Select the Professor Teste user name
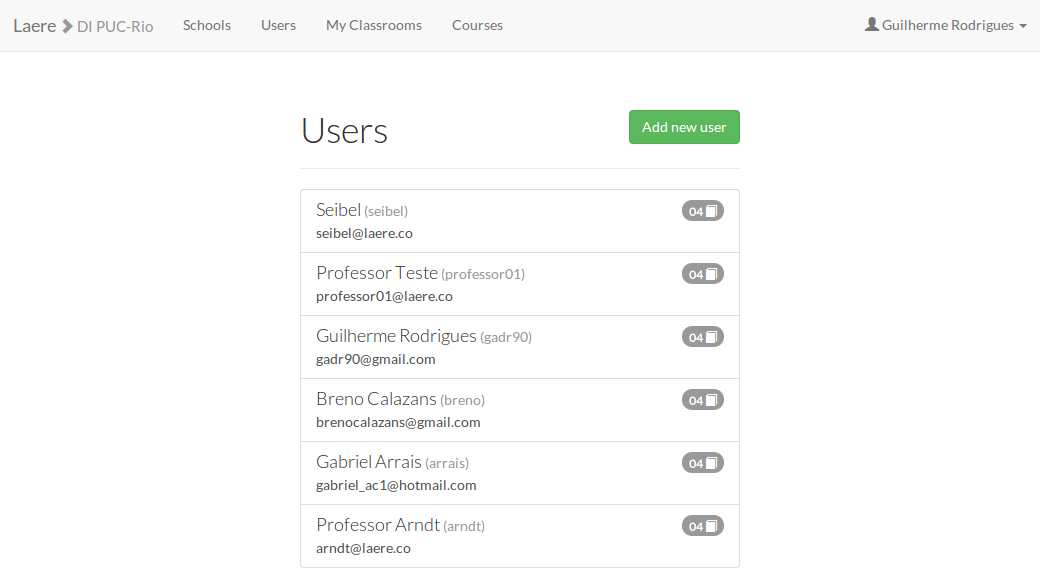Screen dimensions: 1040x583 coord(377,273)
